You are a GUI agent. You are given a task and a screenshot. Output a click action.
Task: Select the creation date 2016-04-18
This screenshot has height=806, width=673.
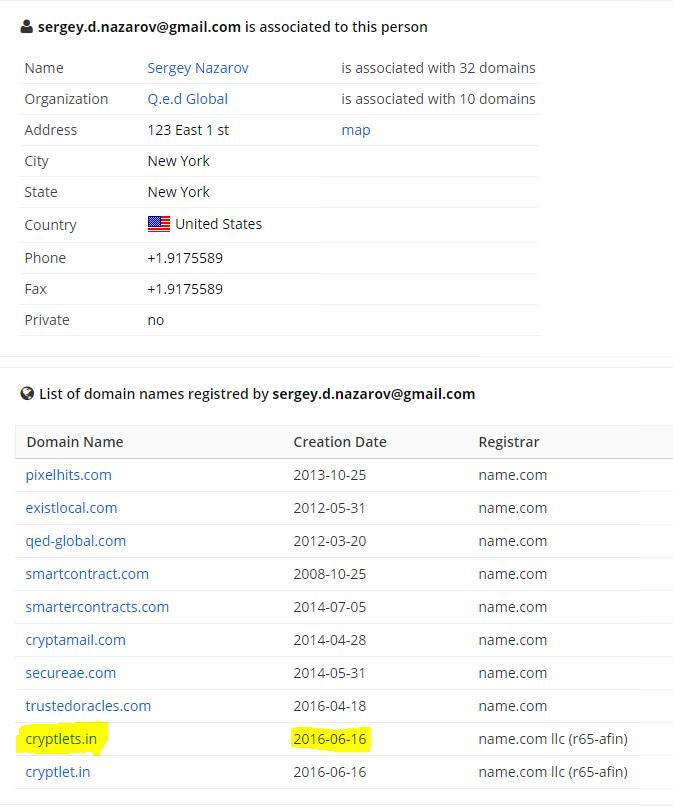330,706
